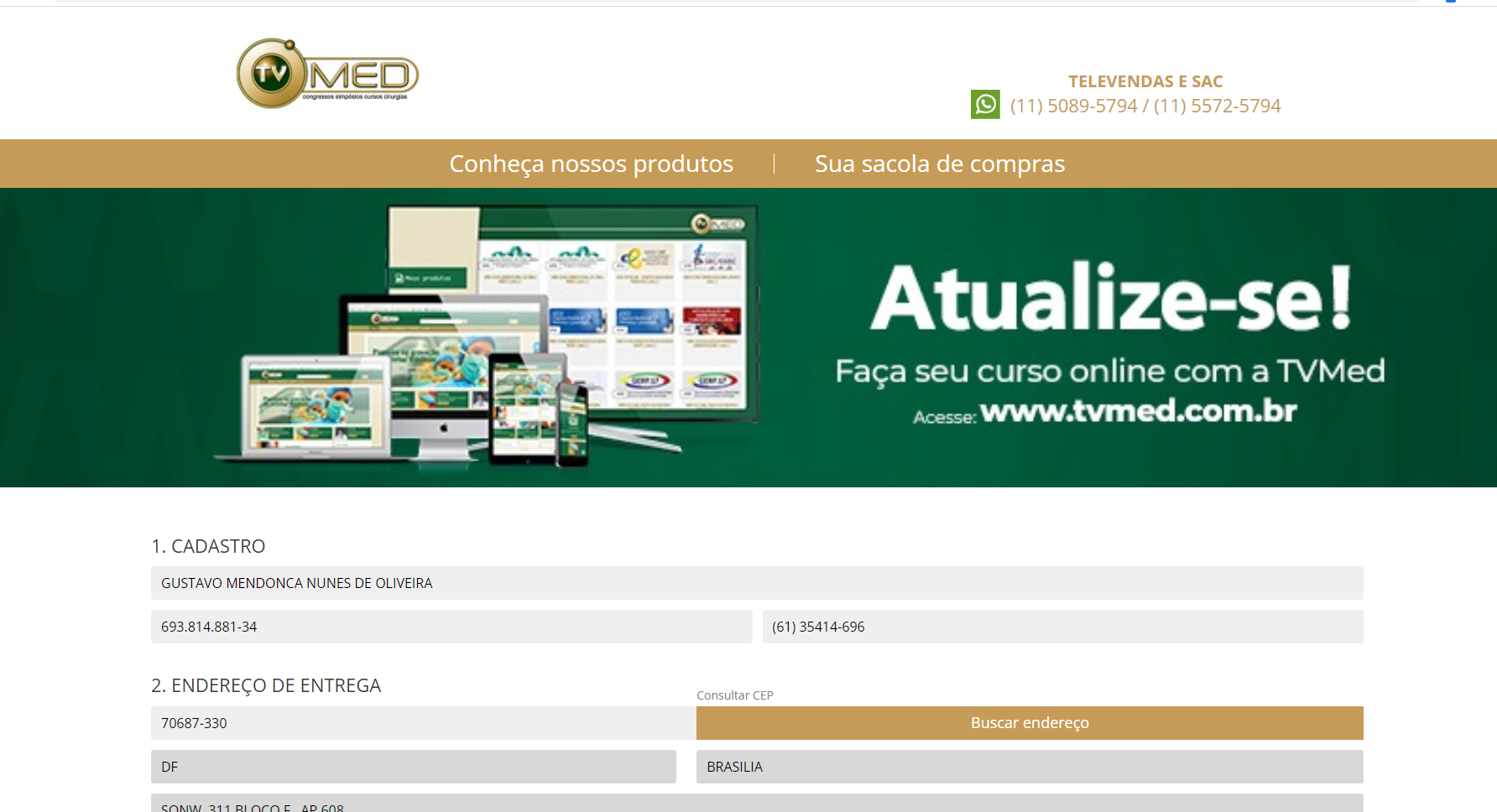Image resolution: width=1497 pixels, height=812 pixels.
Task: Click the CEP field 70687-330
Action: coord(422,723)
